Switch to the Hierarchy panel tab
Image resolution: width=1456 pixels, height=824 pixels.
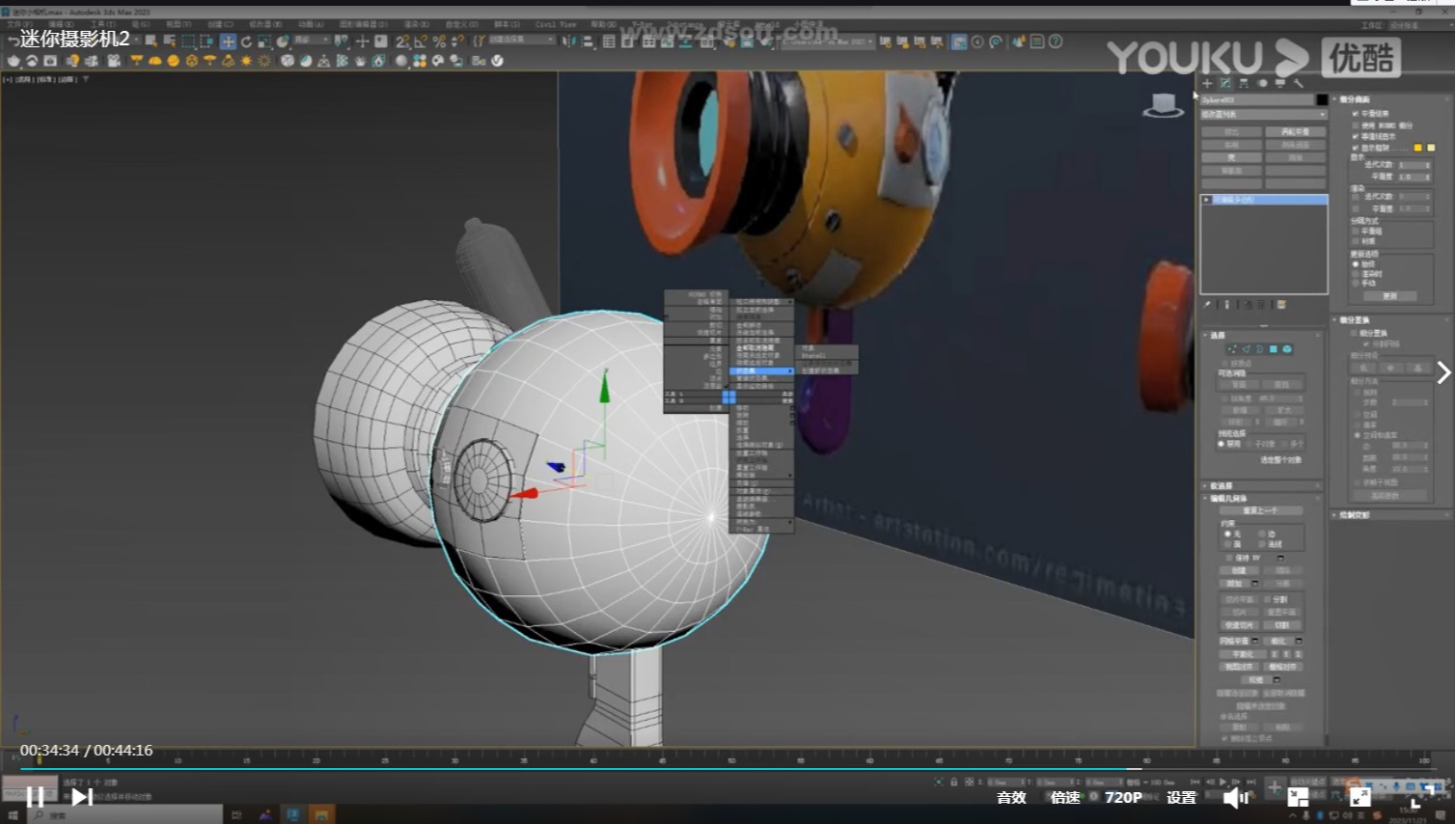pyautogui.click(x=1243, y=83)
